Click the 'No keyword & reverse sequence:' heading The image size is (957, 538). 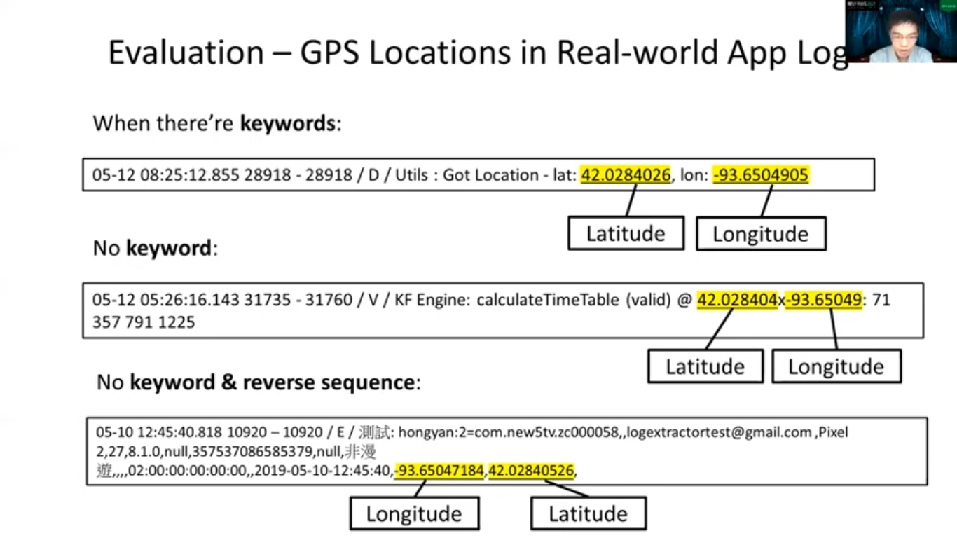259,382
